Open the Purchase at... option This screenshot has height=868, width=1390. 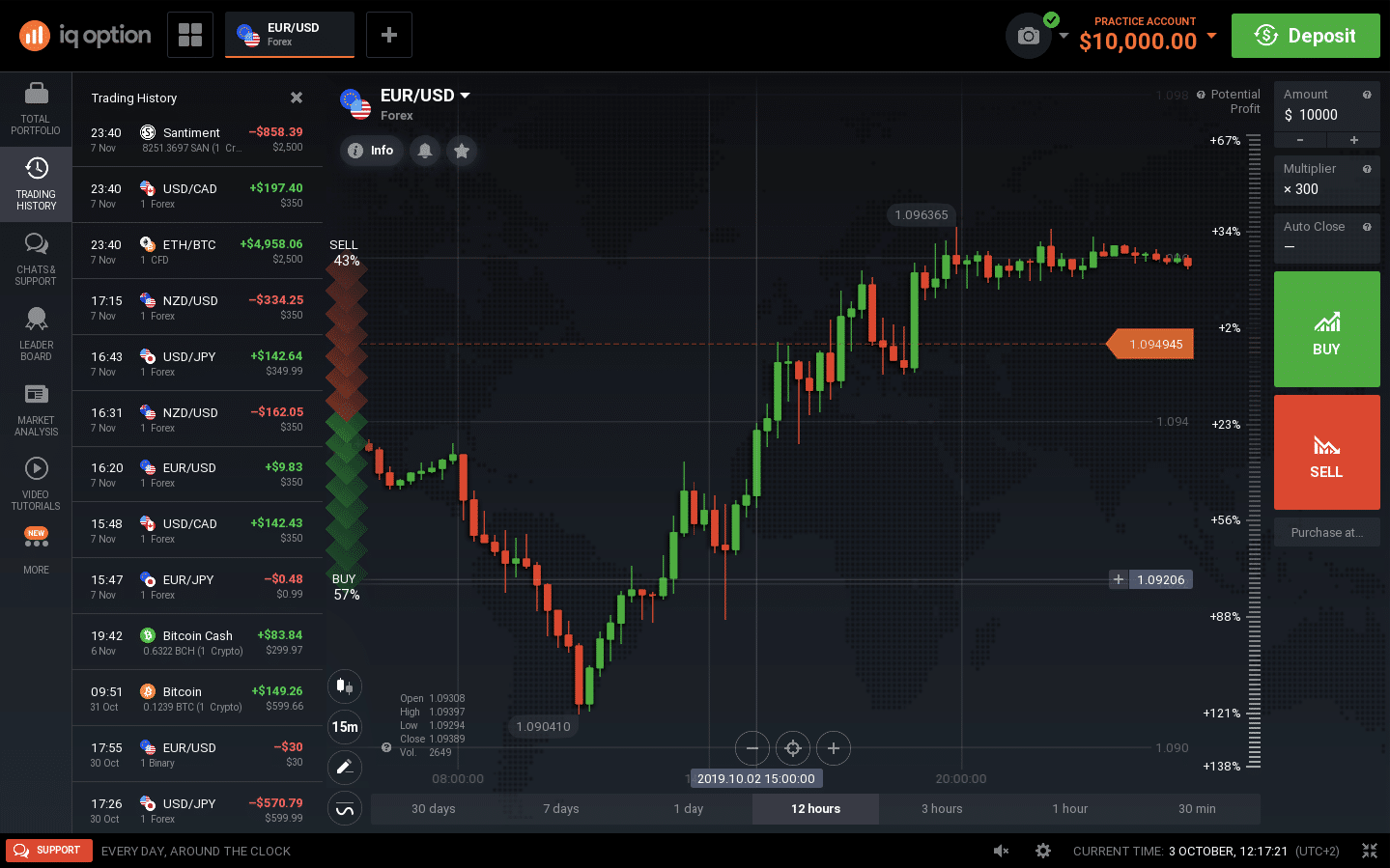pyautogui.click(x=1327, y=532)
